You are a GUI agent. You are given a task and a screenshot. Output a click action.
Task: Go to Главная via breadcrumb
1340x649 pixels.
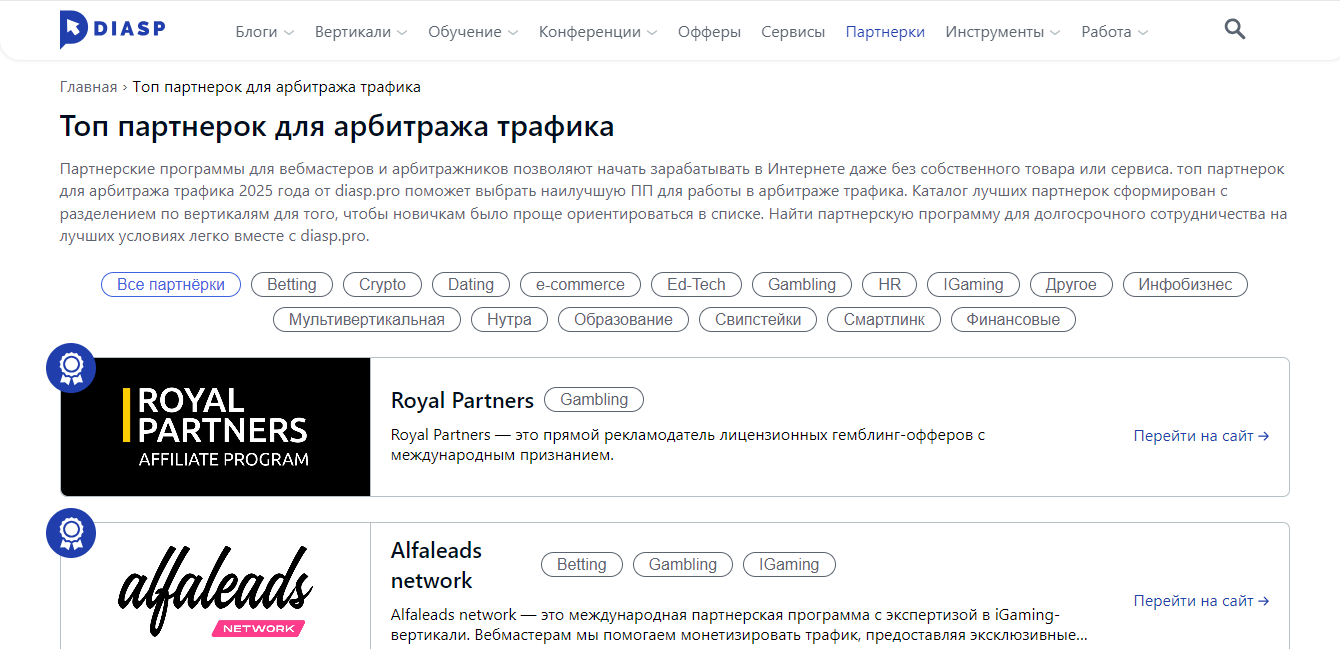tap(88, 87)
